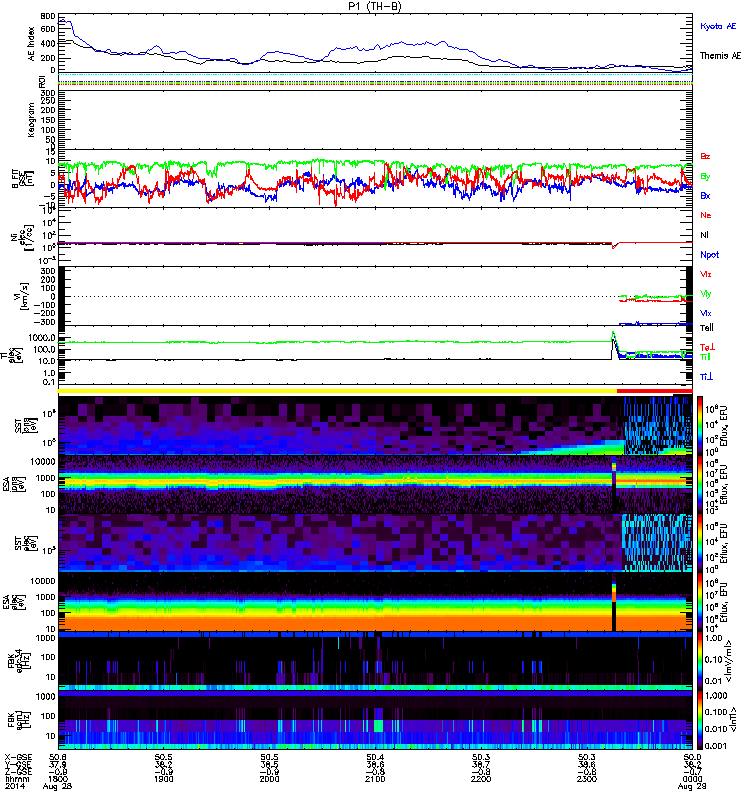Click the blue Ti perpendicular legend label

click(x=706, y=377)
